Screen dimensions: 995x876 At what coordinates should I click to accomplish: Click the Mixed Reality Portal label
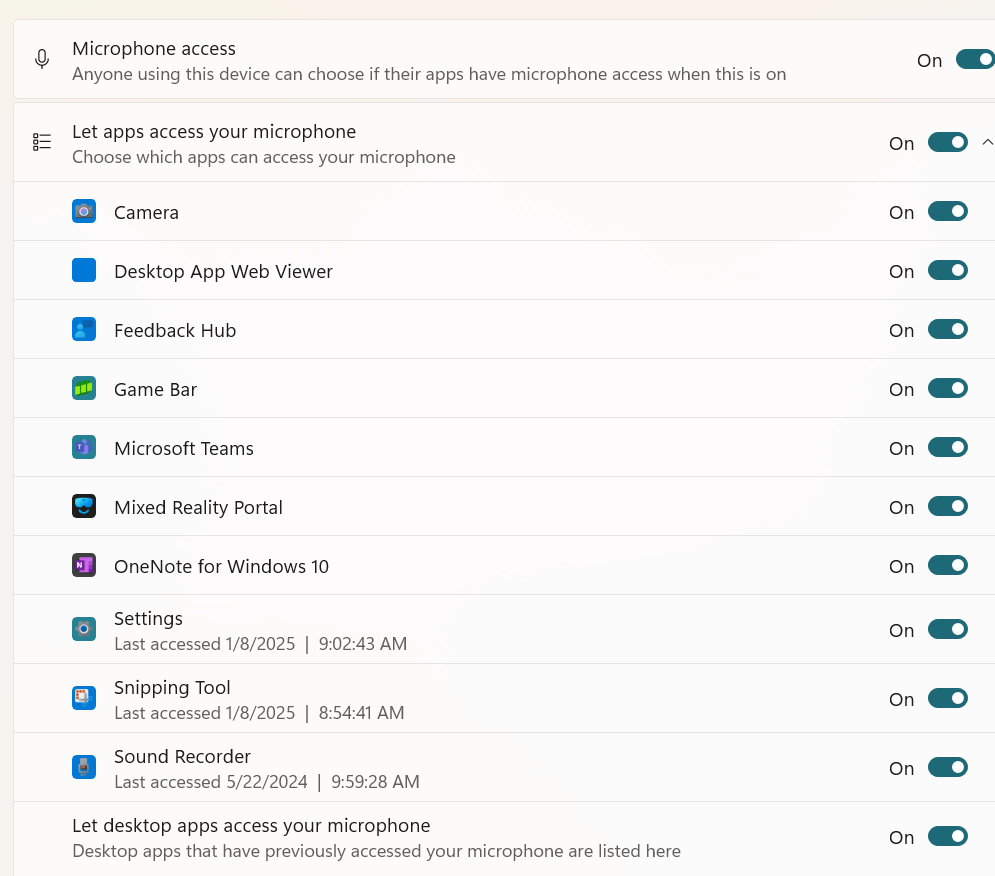pos(199,508)
